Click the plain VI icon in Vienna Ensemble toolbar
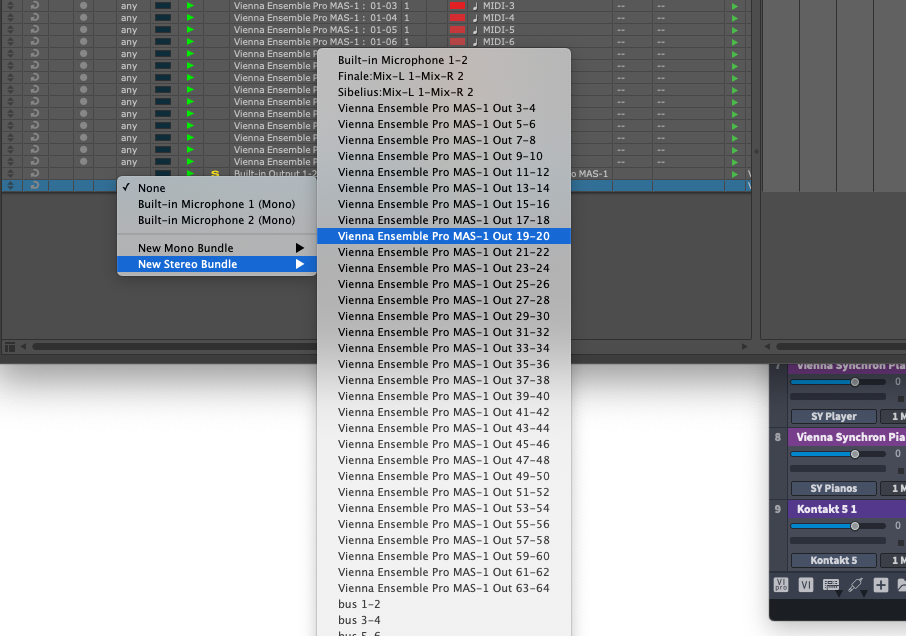906x636 pixels. tap(805, 585)
